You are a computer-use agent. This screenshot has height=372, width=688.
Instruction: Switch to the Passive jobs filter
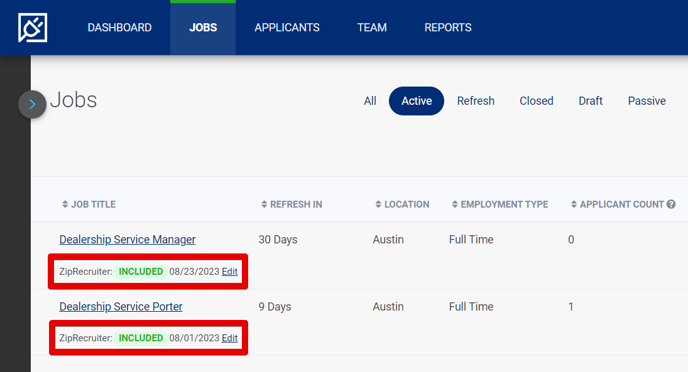pyautogui.click(x=647, y=101)
